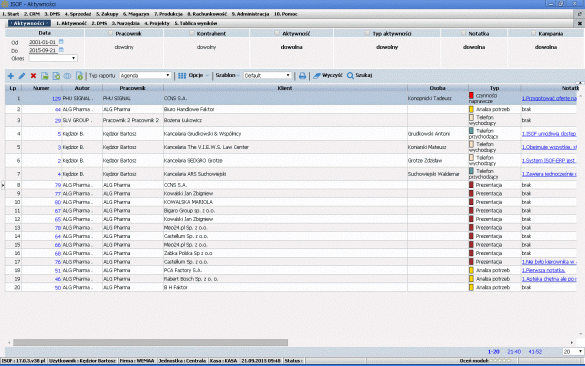Image resolution: width=585 pixels, height=366 pixels.
Task: Click the printer icon in the toolbar
Action: point(302,76)
